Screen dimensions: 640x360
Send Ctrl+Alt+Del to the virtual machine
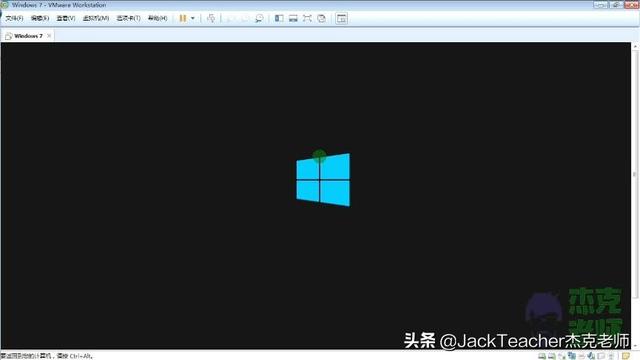[211, 18]
